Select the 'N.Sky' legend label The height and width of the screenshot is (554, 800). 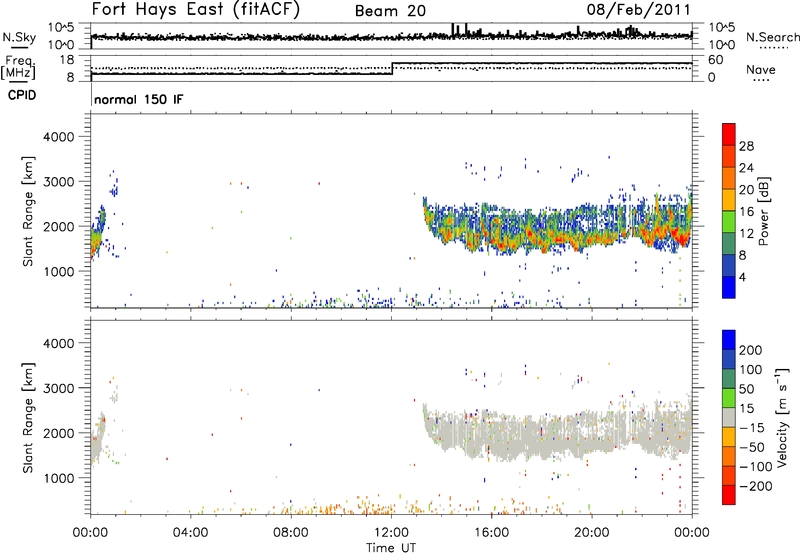click(x=19, y=37)
